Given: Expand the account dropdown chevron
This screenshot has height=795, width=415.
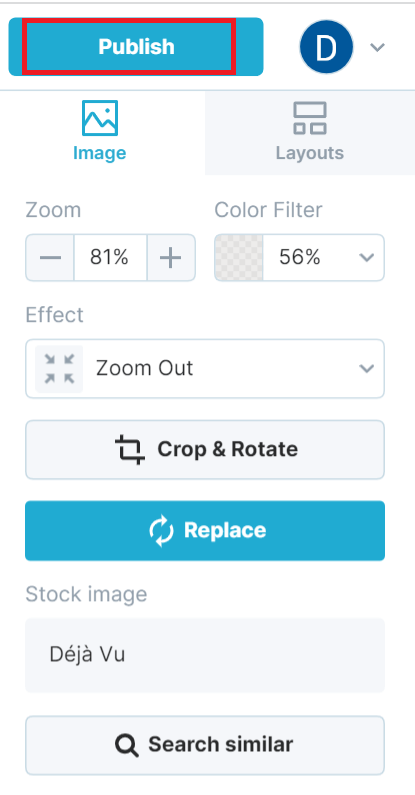Looking at the screenshot, I should tap(377, 47).
